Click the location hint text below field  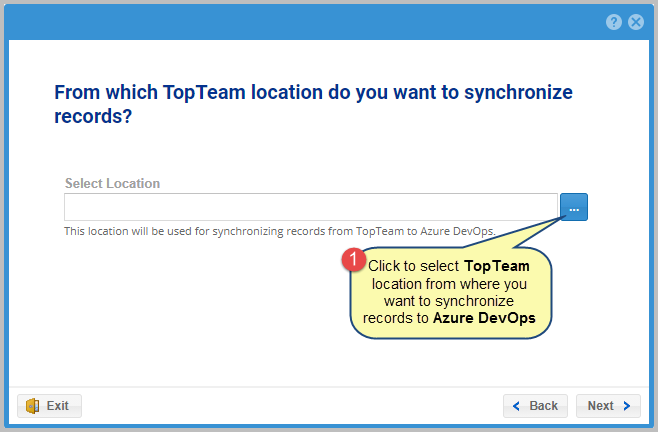(279, 230)
